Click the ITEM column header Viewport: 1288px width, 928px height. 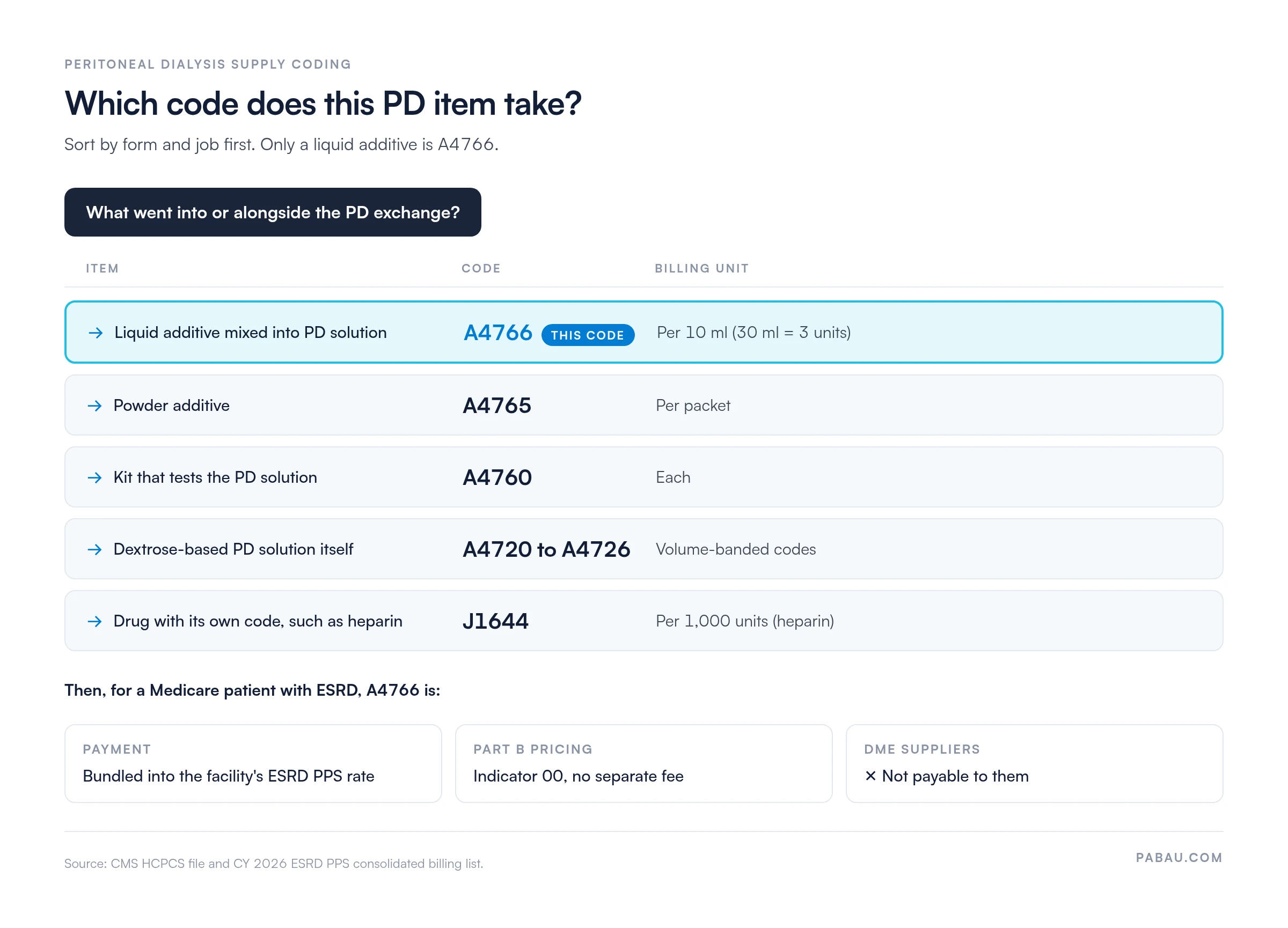102,268
